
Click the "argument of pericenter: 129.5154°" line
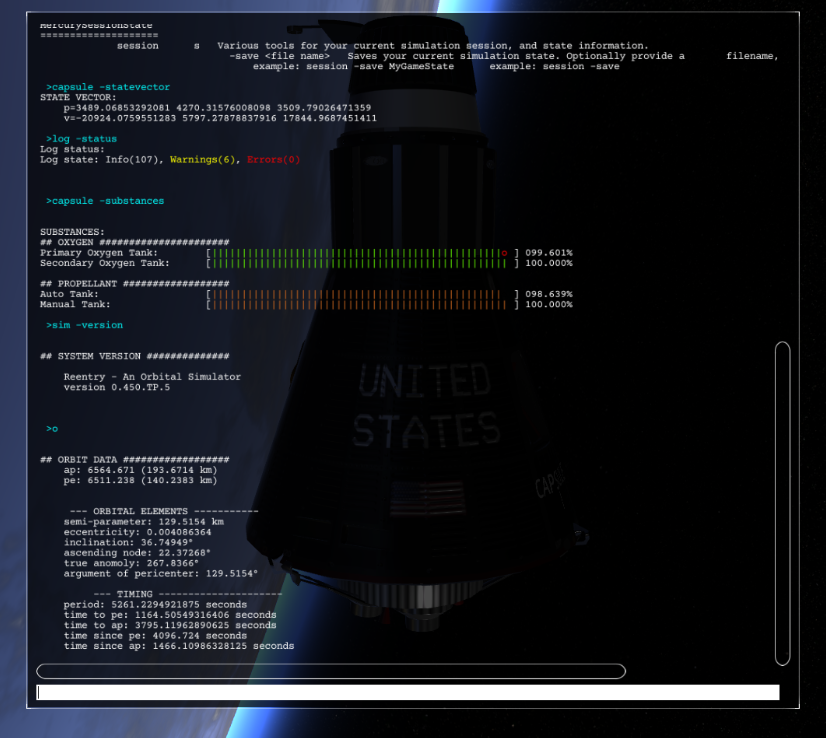(x=161, y=574)
